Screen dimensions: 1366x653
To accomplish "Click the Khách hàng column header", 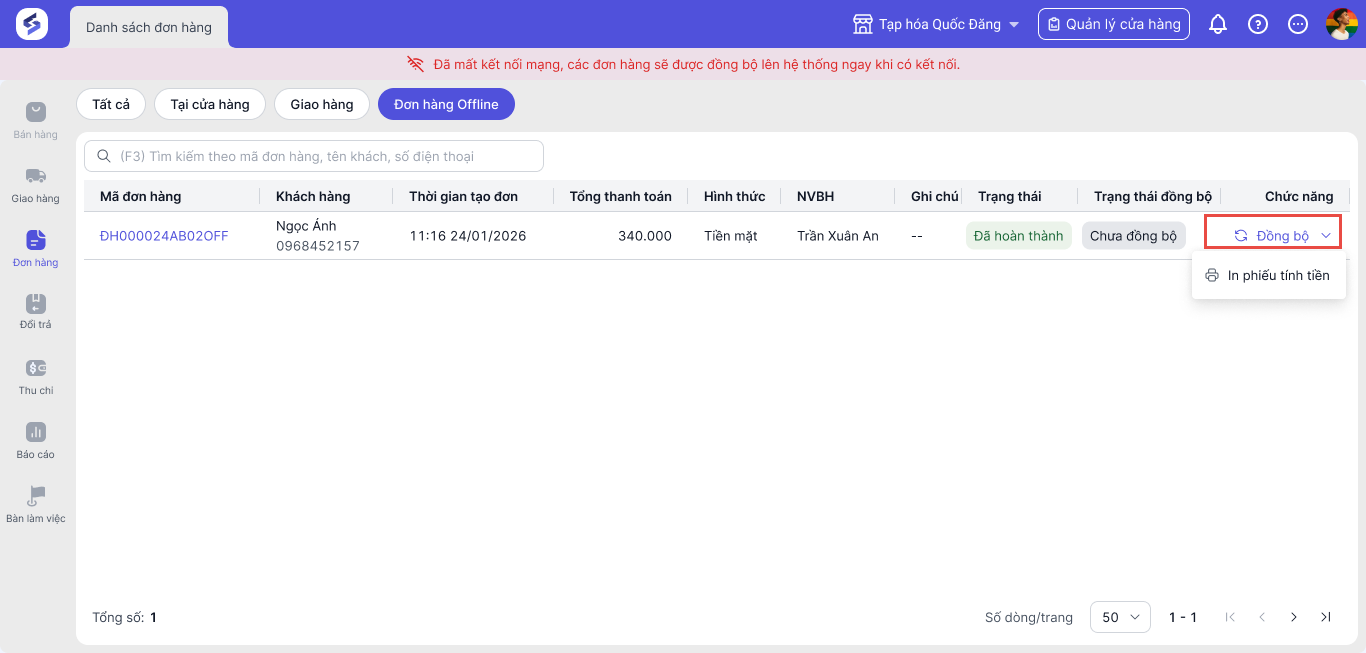I will coord(313,196).
